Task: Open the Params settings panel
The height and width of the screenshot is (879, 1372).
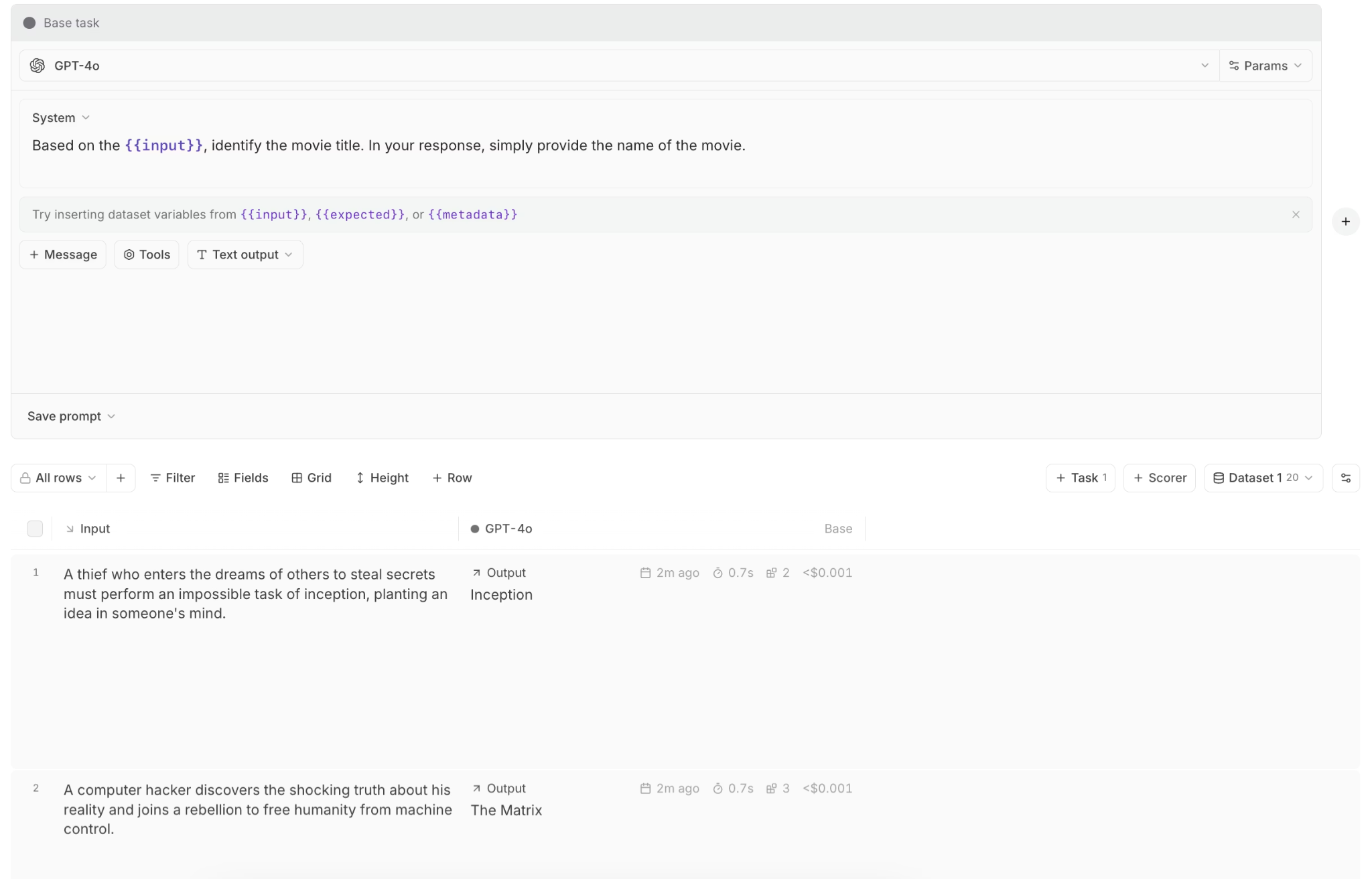Action: pyautogui.click(x=1266, y=65)
